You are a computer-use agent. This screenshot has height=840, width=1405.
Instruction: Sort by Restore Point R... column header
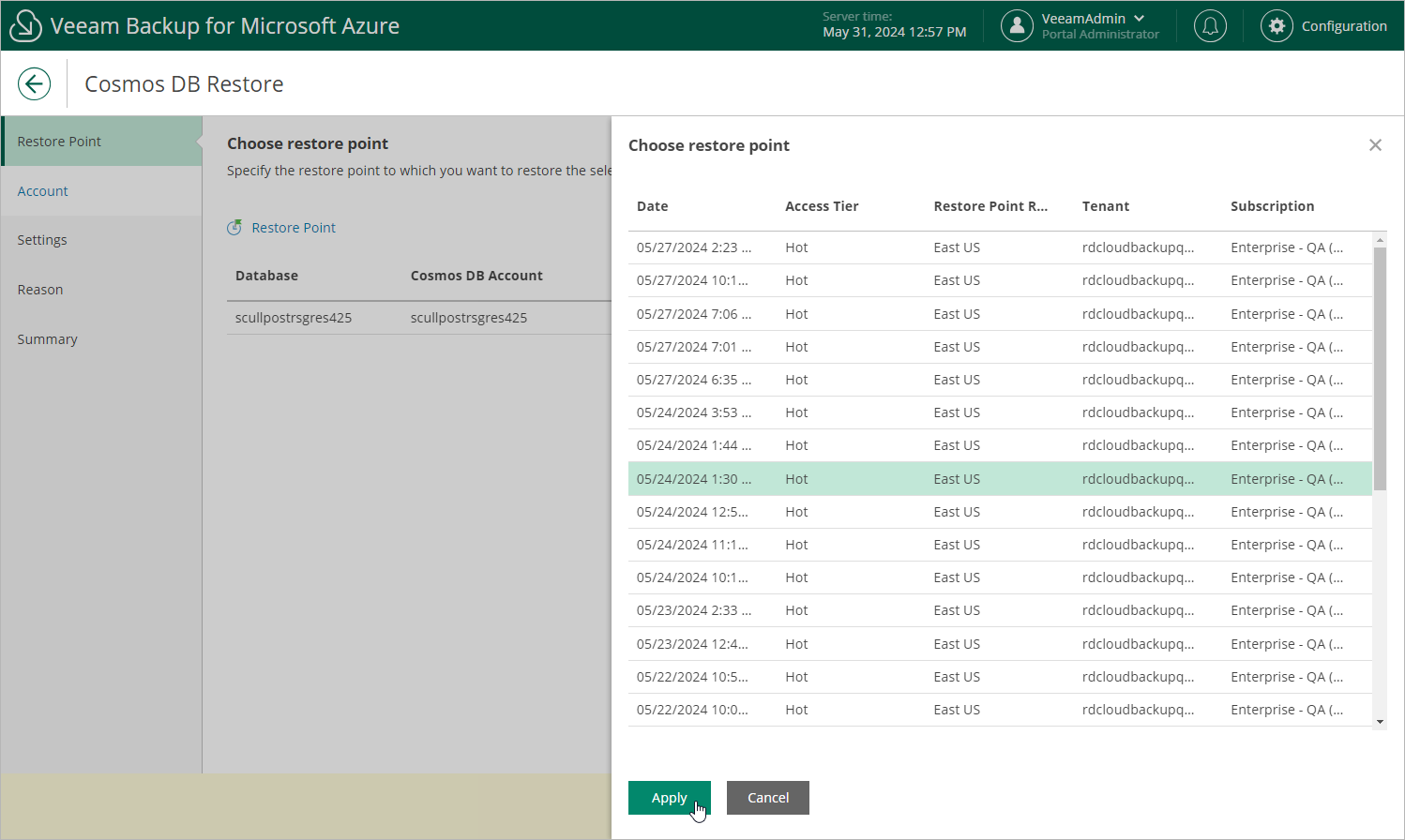pyautogui.click(x=990, y=206)
